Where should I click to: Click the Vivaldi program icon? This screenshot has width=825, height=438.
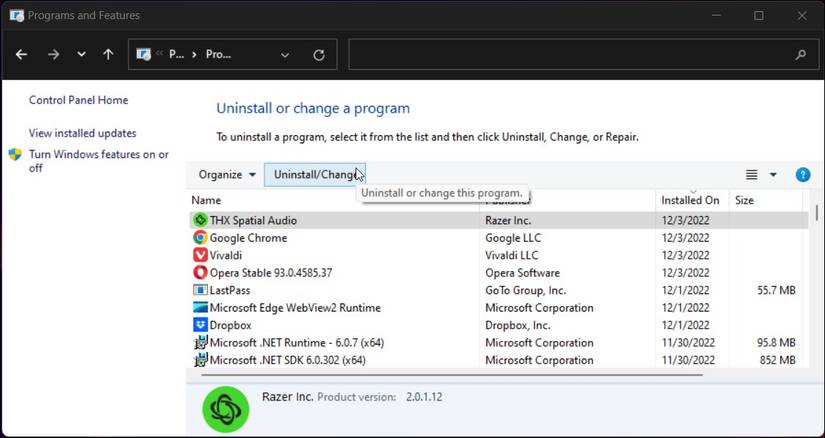pos(200,255)
